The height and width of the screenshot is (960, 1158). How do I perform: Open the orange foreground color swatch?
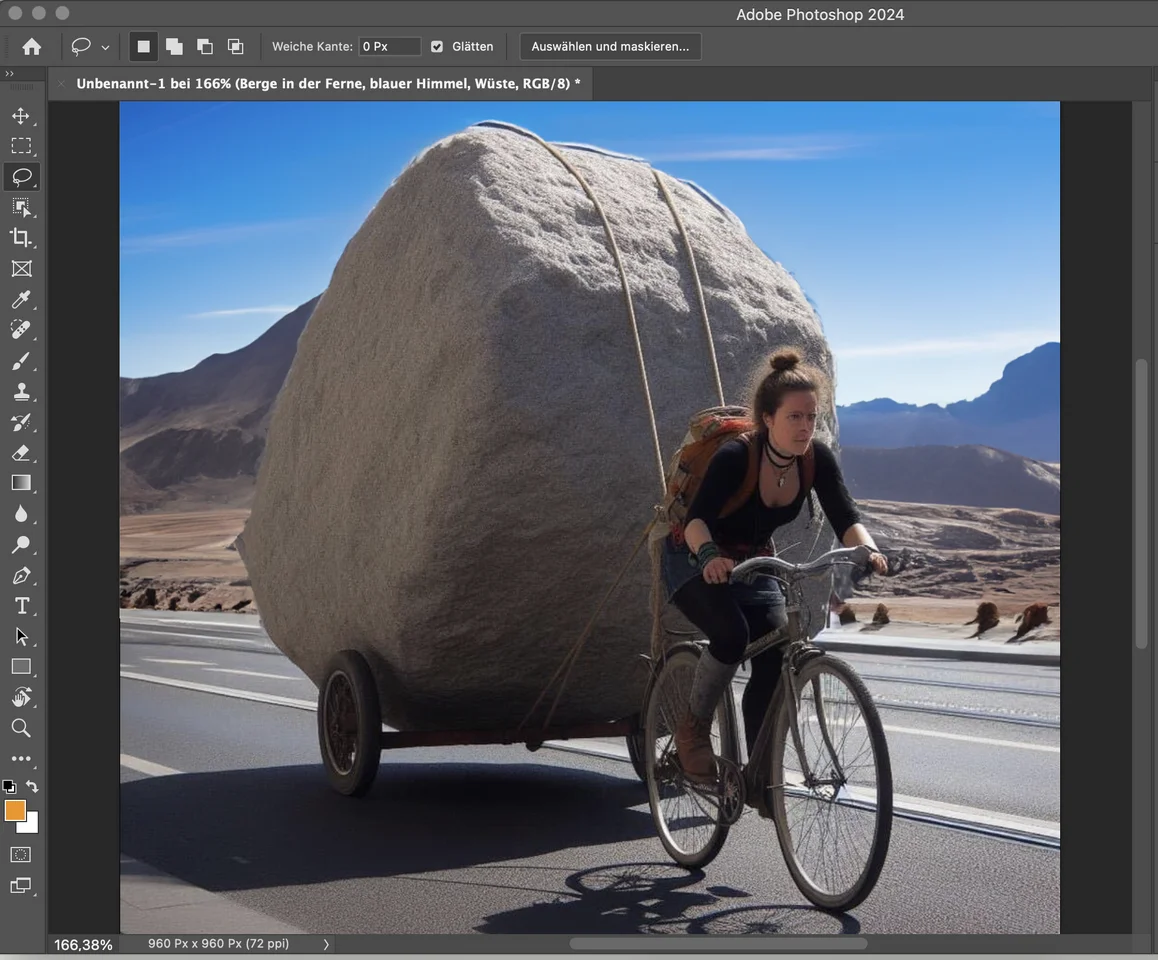point(15,811)
